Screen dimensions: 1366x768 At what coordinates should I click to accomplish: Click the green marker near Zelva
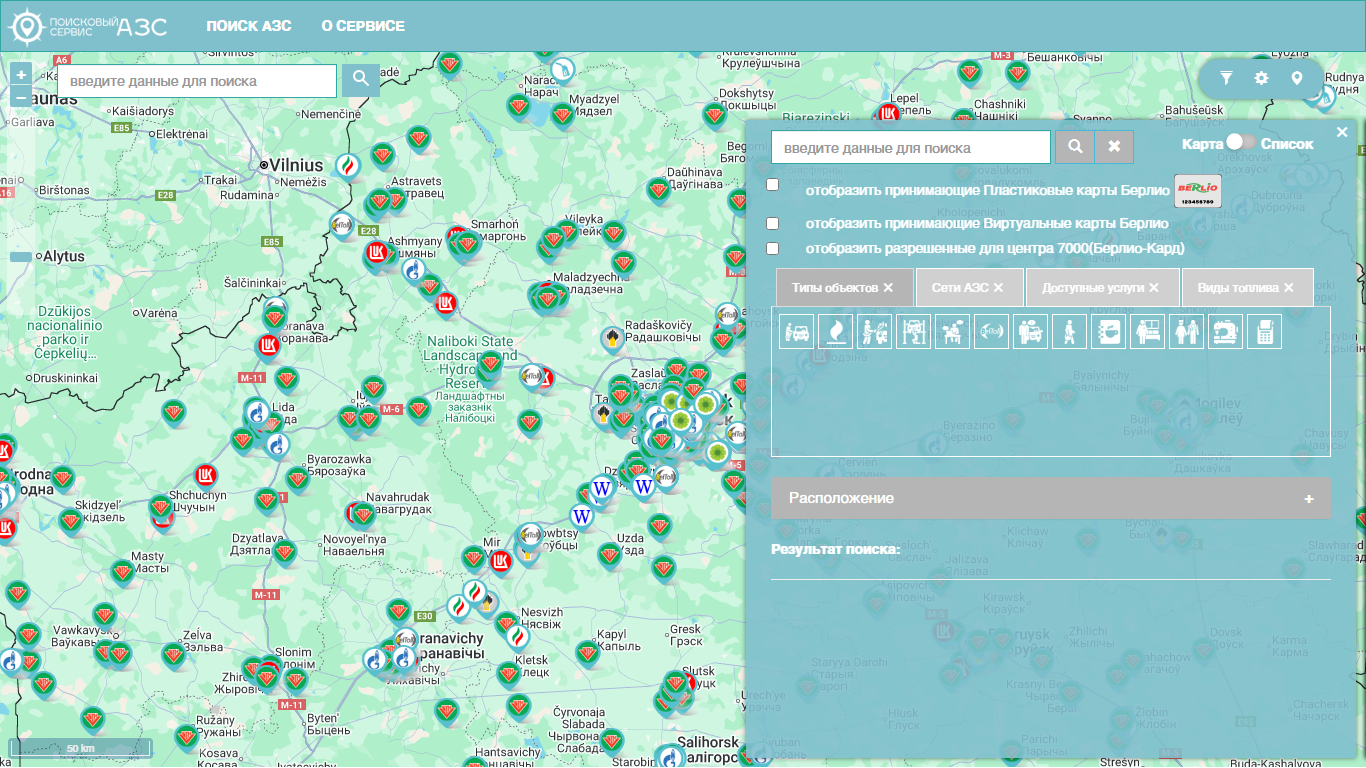(x=174, y=655)
